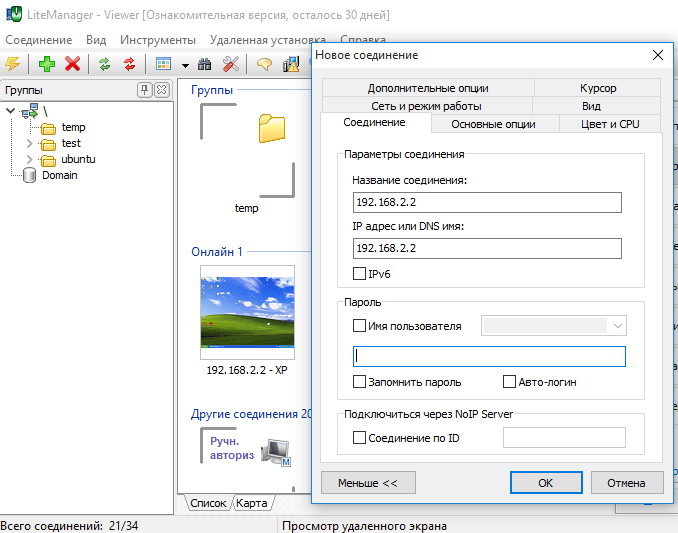Click the green arrows refresh icon
Viewport: 678px width, 533px height.
tap(104, 64)
